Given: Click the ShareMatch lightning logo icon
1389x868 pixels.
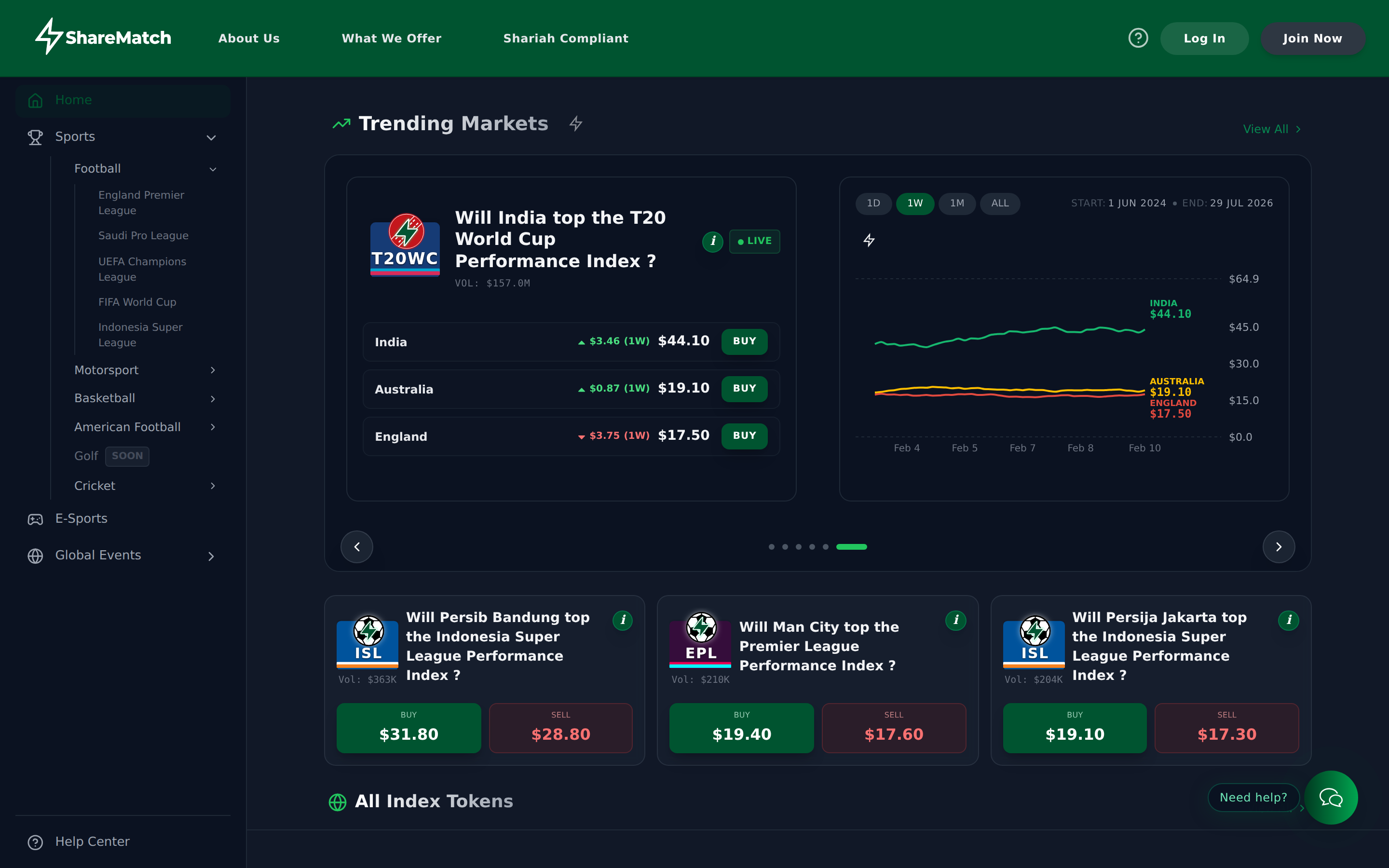Looking at the screenshot, I should pyautogui.click(x=48, y=37).
